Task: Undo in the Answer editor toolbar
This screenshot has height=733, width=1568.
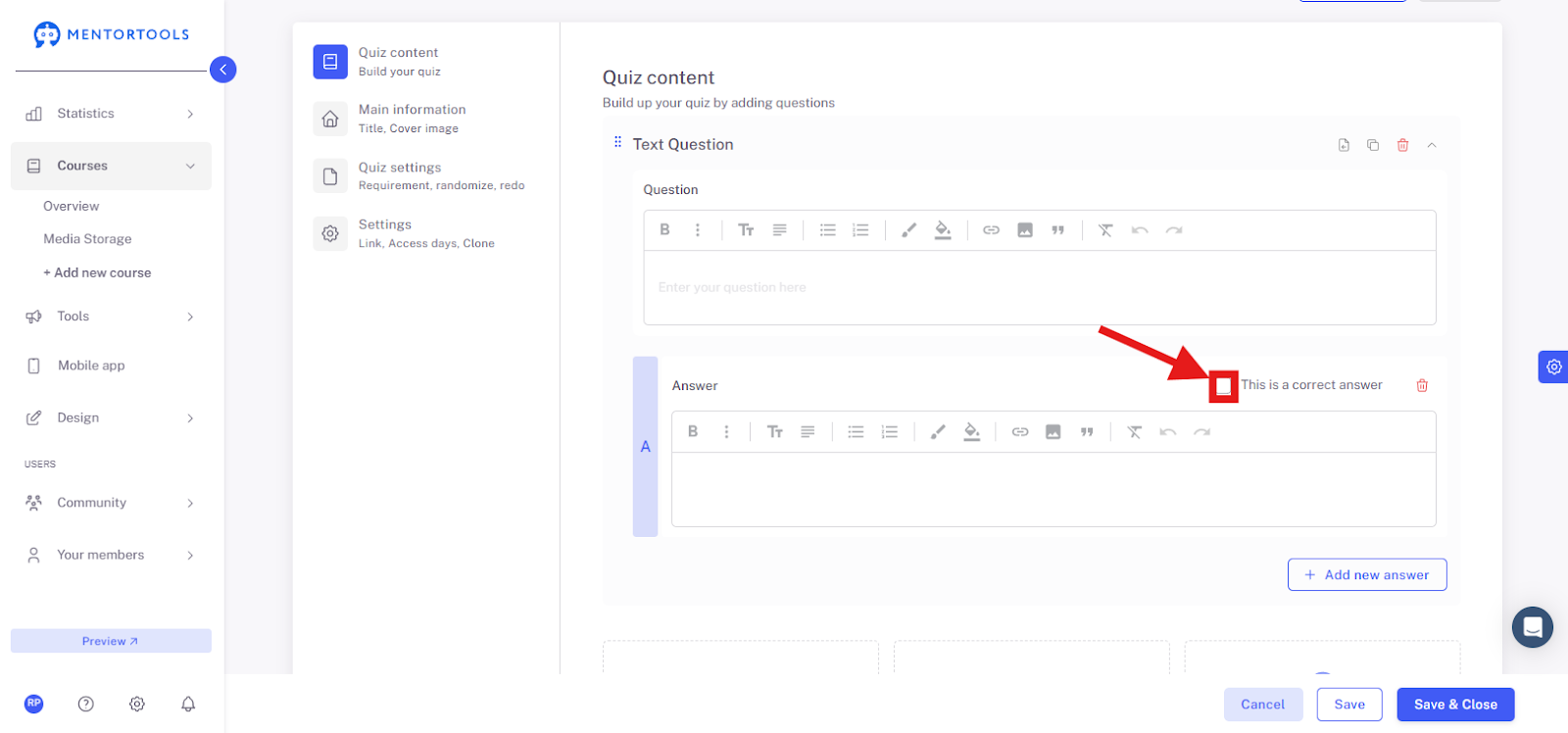Action: [x=1168, y=432]
